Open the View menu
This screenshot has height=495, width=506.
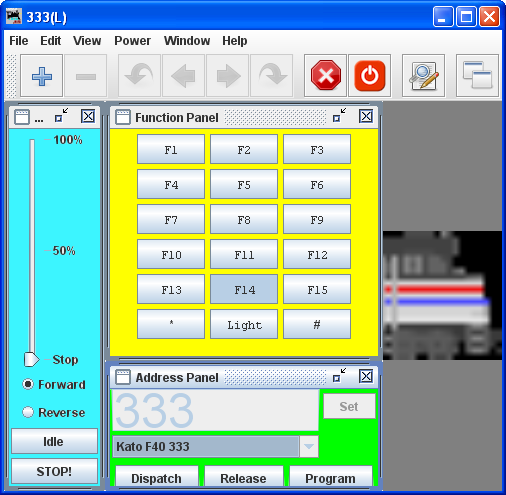click(87, 41)
